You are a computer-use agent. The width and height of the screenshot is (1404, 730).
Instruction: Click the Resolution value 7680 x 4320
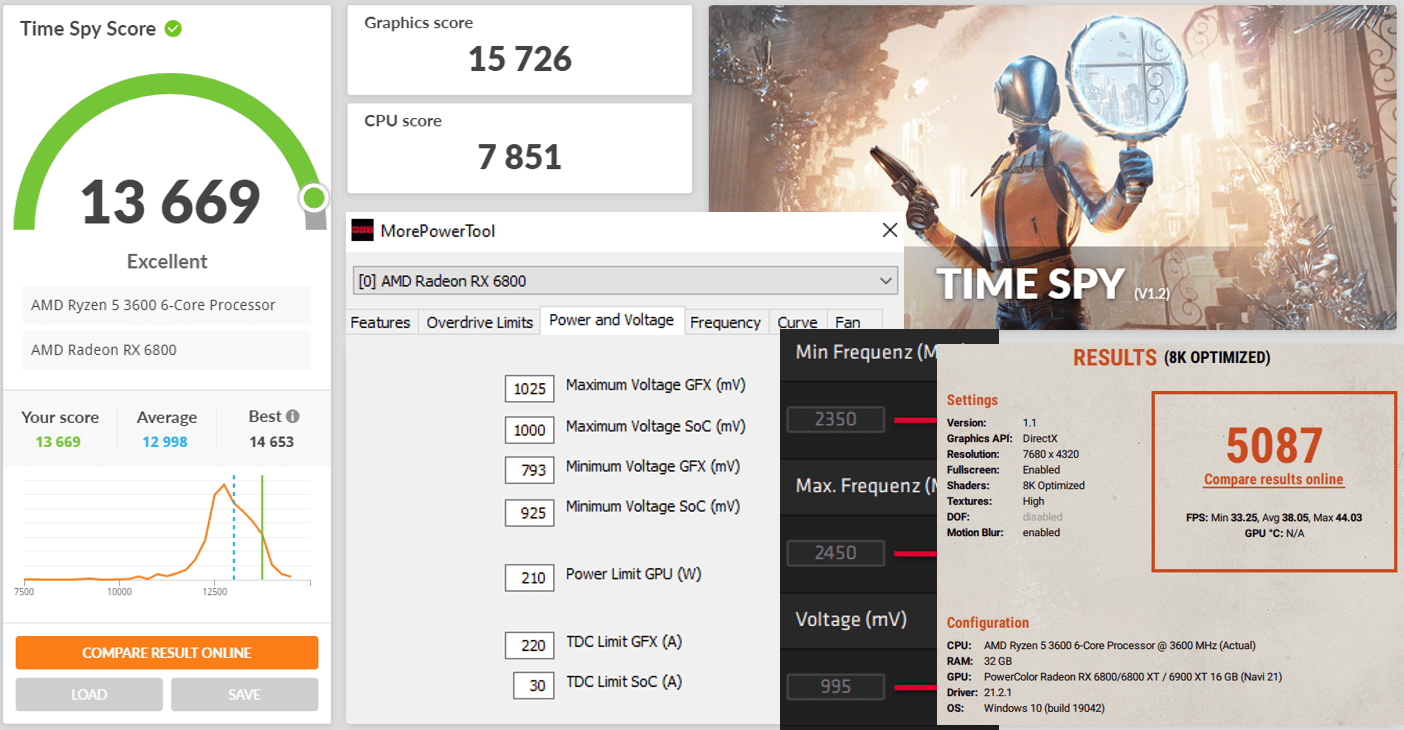(x=1051, y=454)
